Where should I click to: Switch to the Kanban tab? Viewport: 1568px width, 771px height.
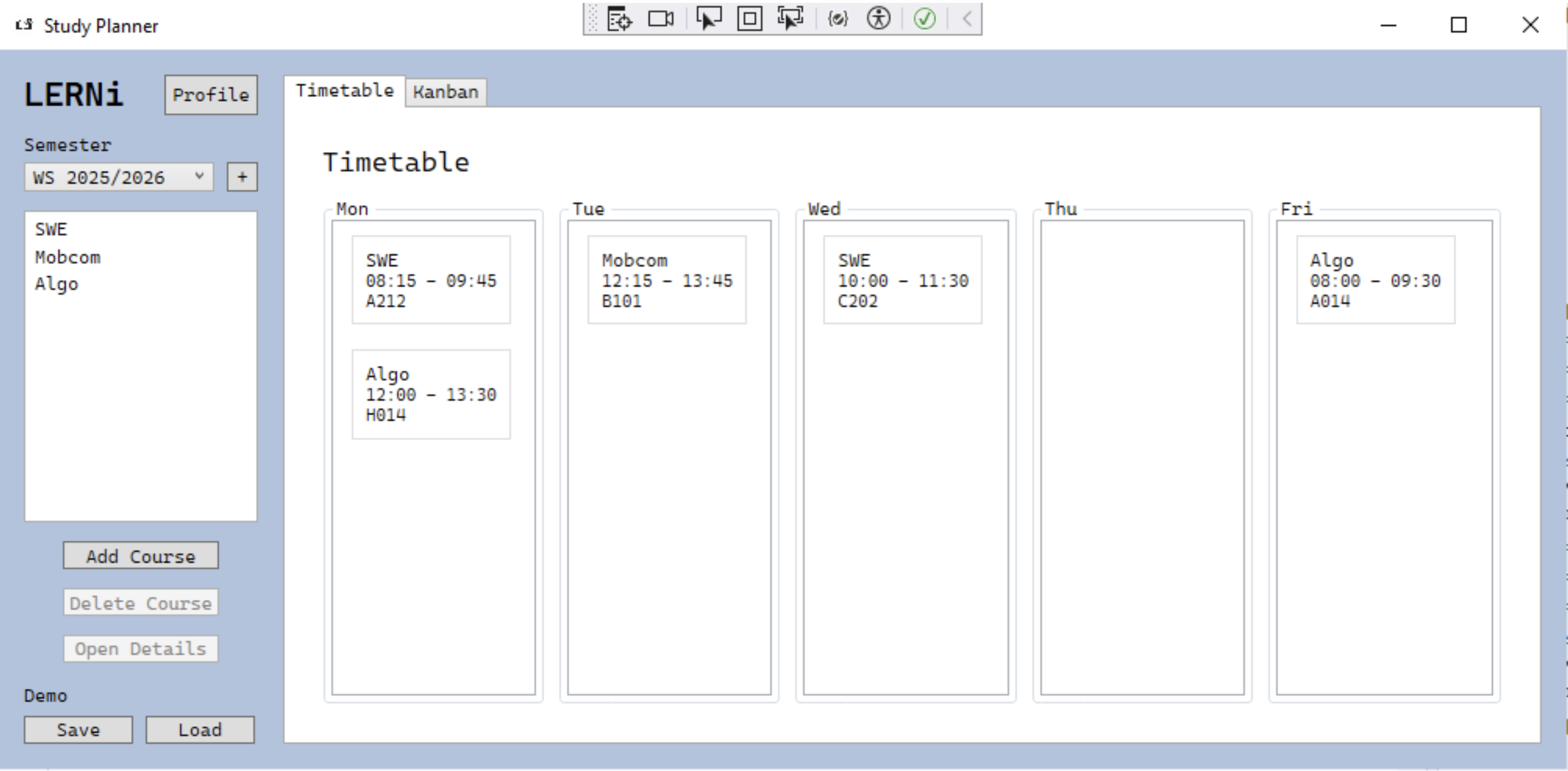point(446,92)
